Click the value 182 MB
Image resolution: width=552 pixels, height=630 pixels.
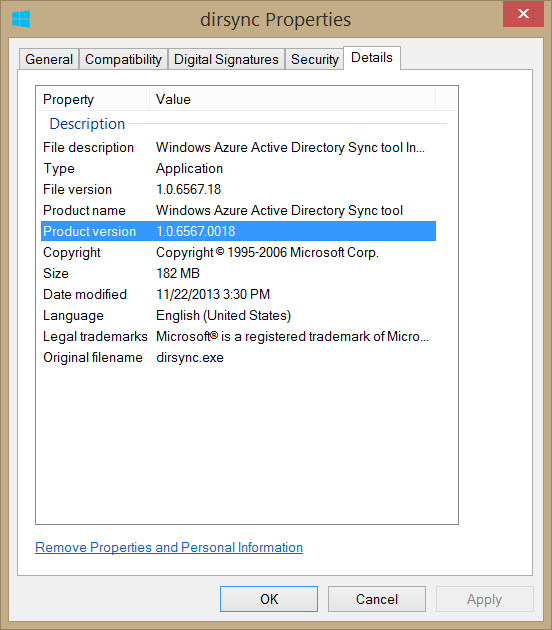click(x=178, y=273)
